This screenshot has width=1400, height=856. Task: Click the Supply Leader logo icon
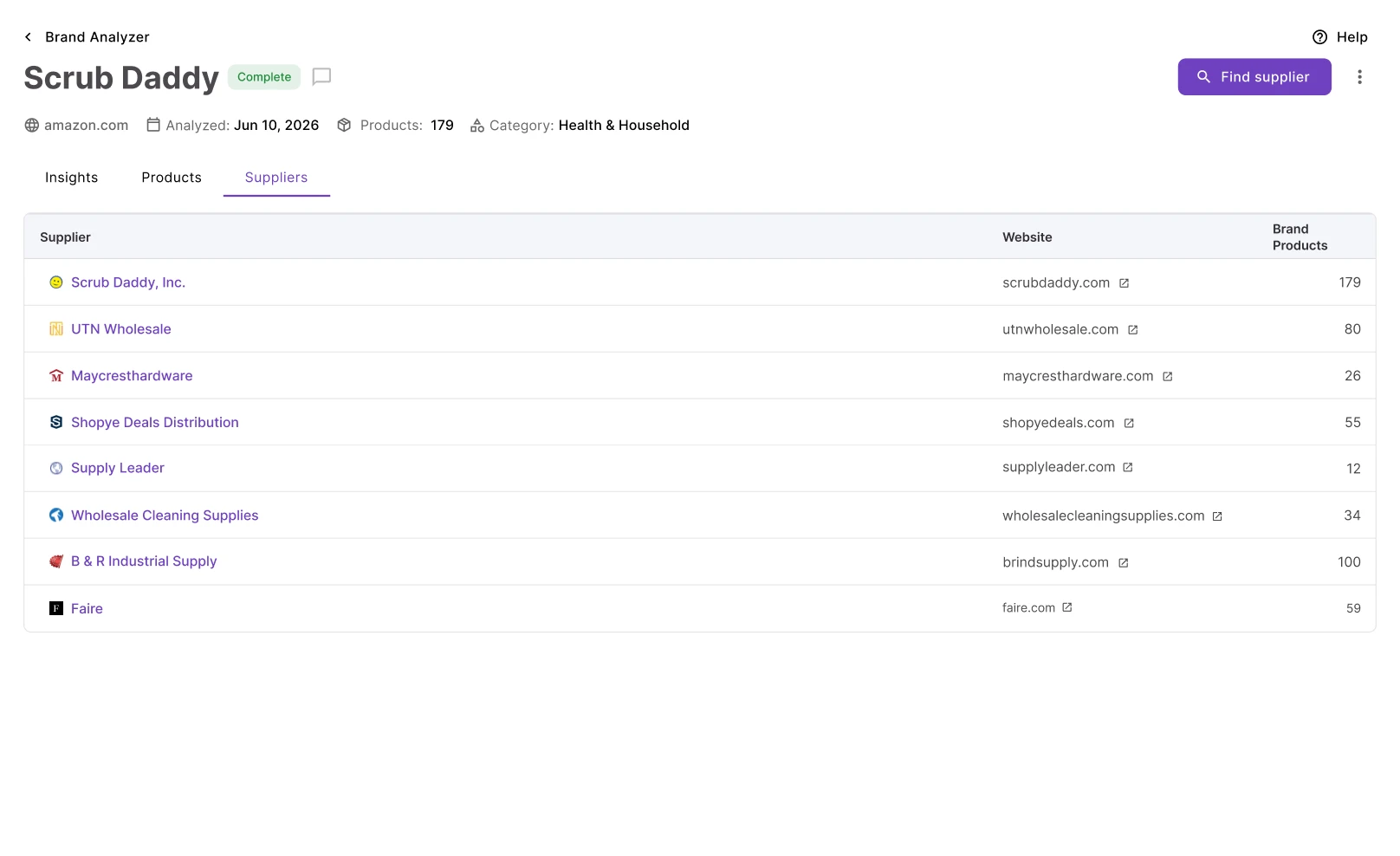56,468
